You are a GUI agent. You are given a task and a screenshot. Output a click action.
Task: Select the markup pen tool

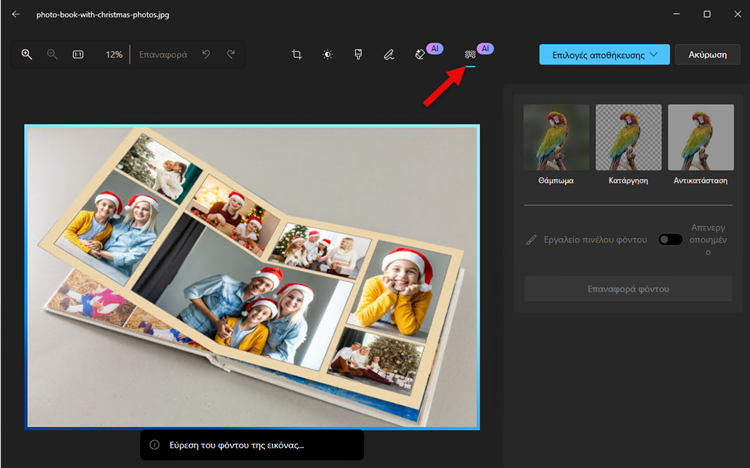pos(388,54)
